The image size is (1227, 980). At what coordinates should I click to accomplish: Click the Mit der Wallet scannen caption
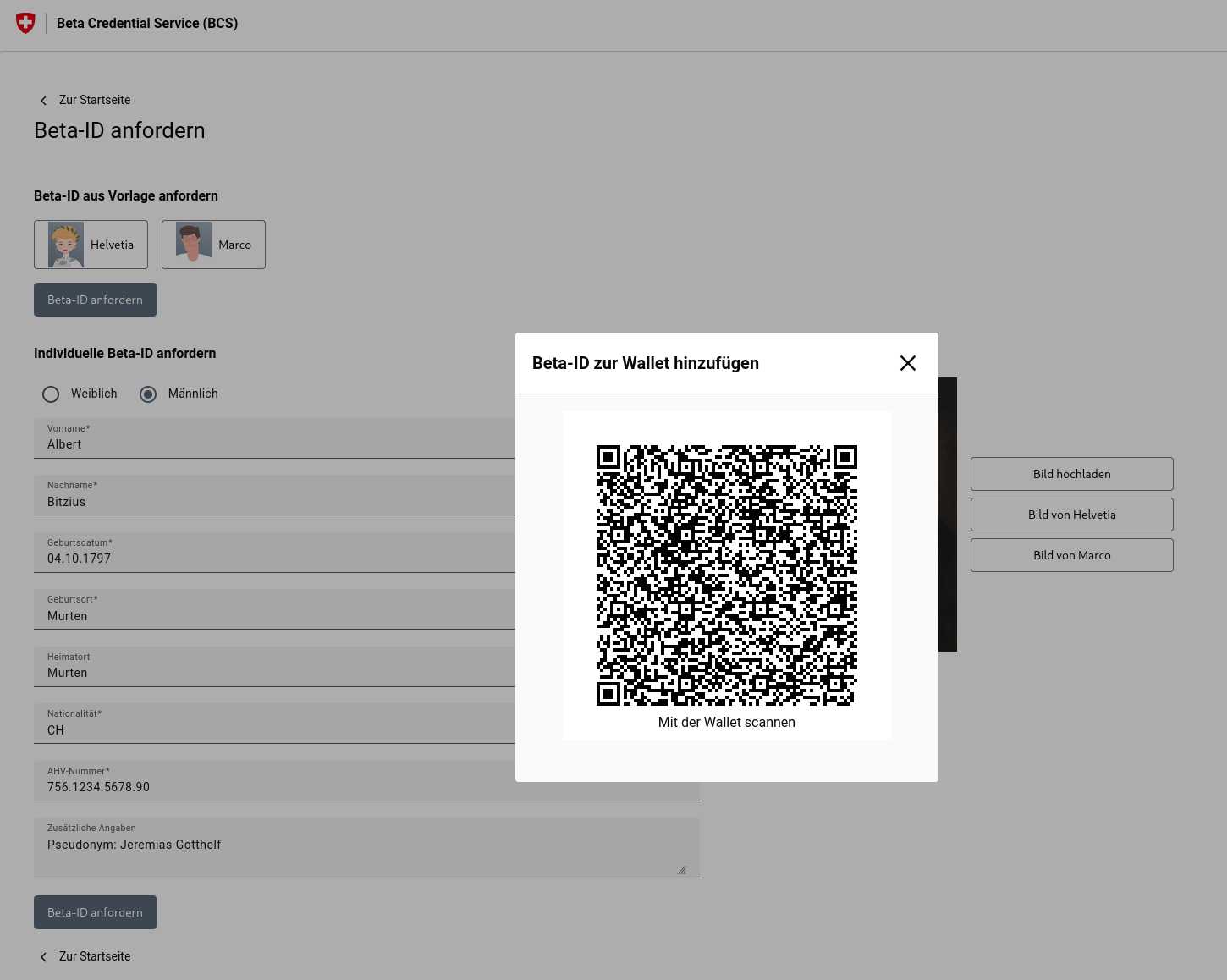pos(727,722)
